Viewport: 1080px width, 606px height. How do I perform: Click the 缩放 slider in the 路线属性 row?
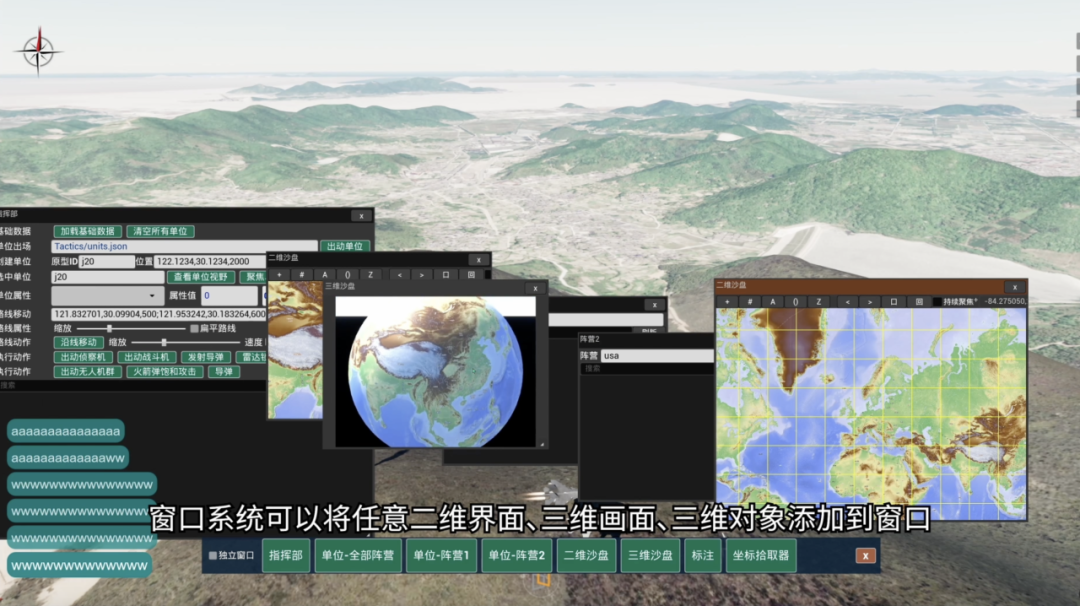click(131, 328)
